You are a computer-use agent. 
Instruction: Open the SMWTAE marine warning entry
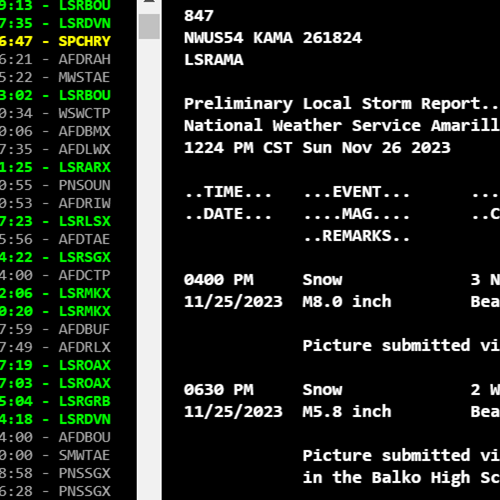point(55,455)
